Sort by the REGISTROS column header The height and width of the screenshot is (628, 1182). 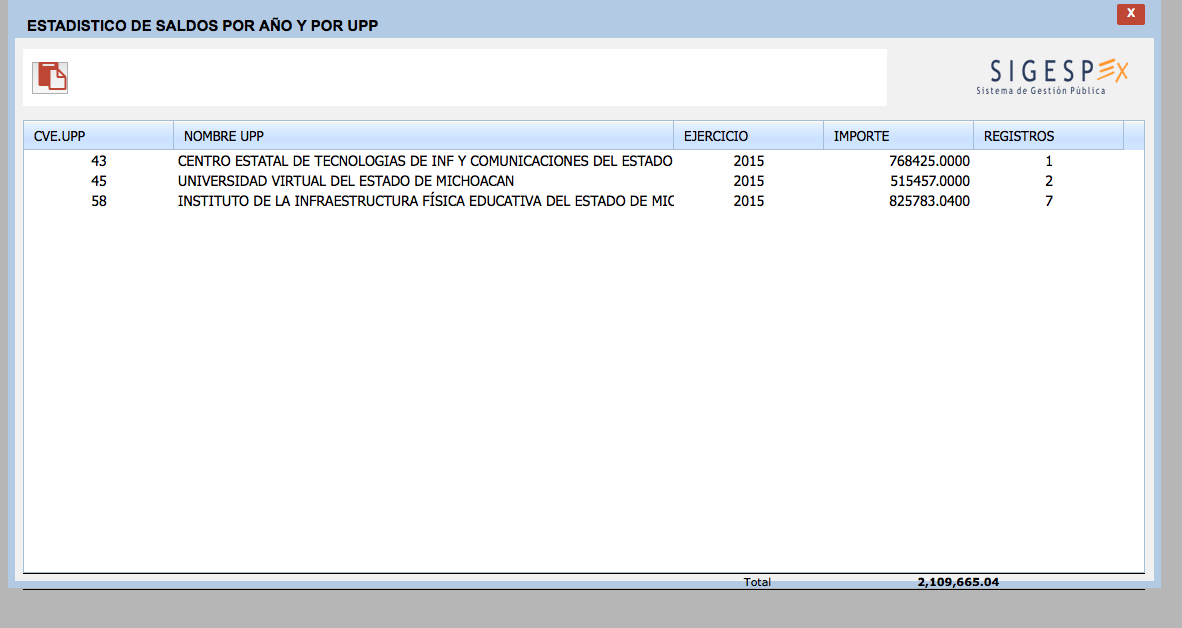tap(1048, 136)
